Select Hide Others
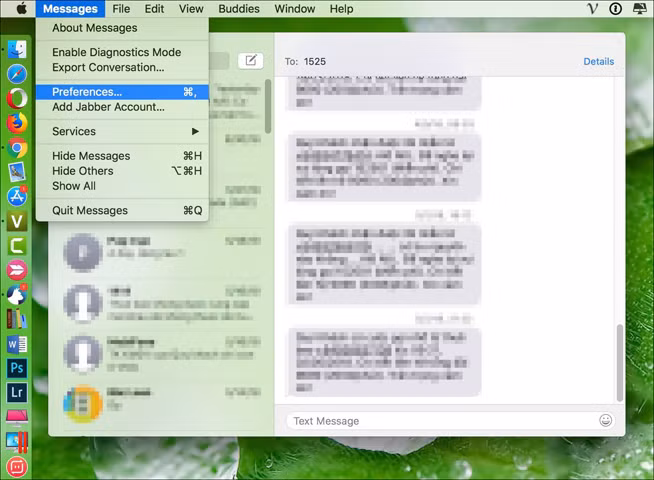 122,171
